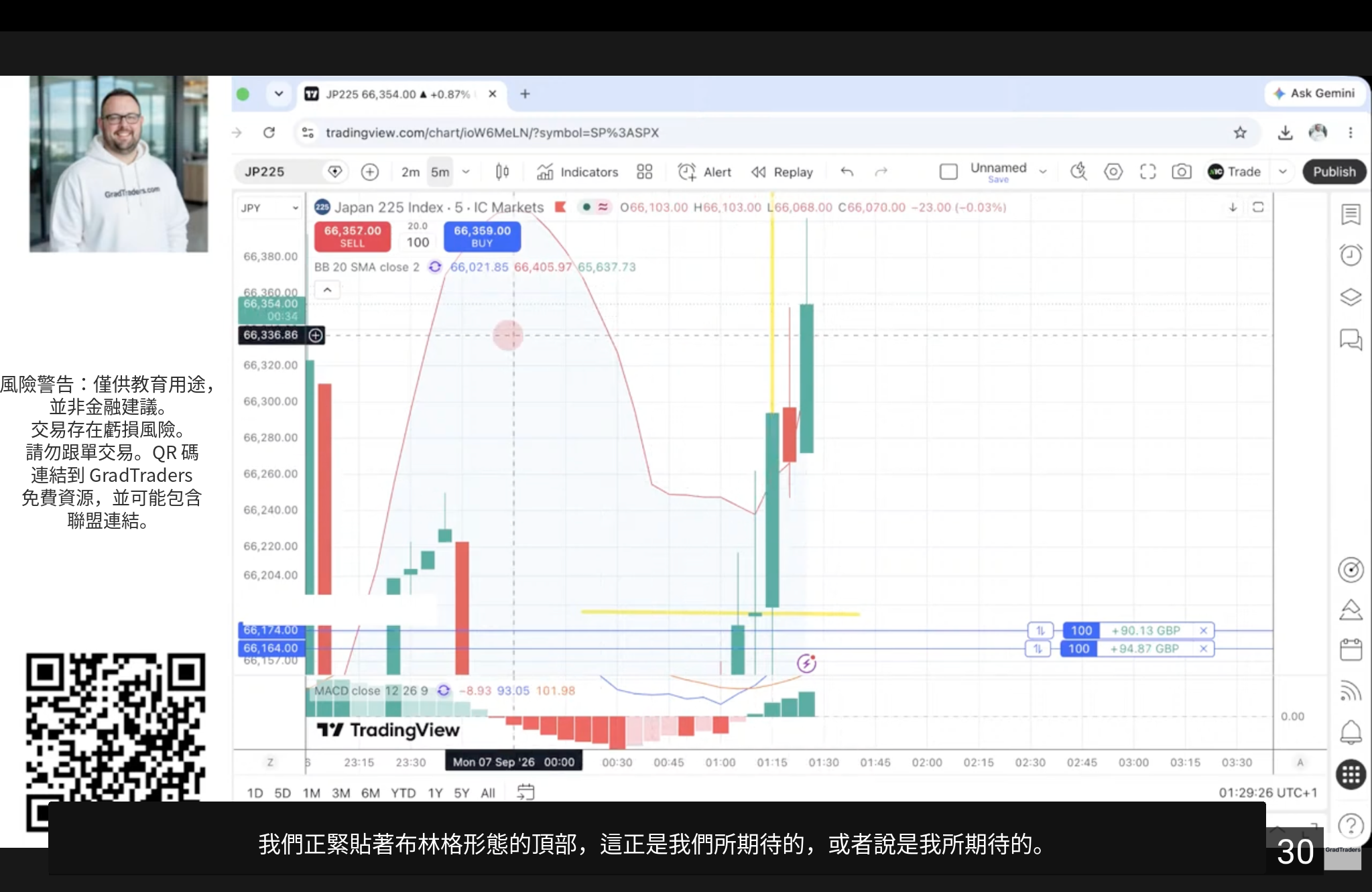The image size is (1372, 892).
Task: Open chart settings hexagon icon
Action: [1113, 172]
